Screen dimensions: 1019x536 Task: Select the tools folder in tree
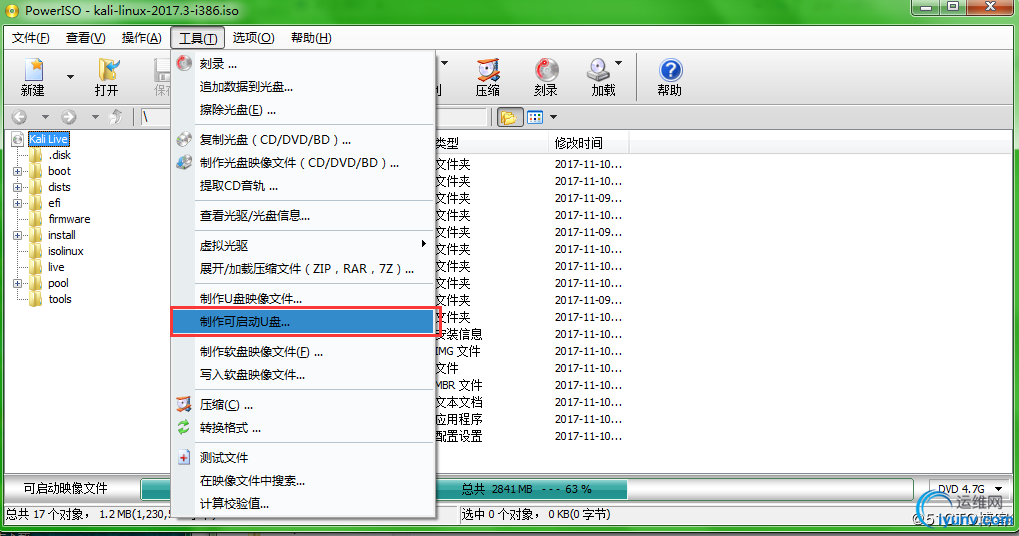tap(60, 299)
